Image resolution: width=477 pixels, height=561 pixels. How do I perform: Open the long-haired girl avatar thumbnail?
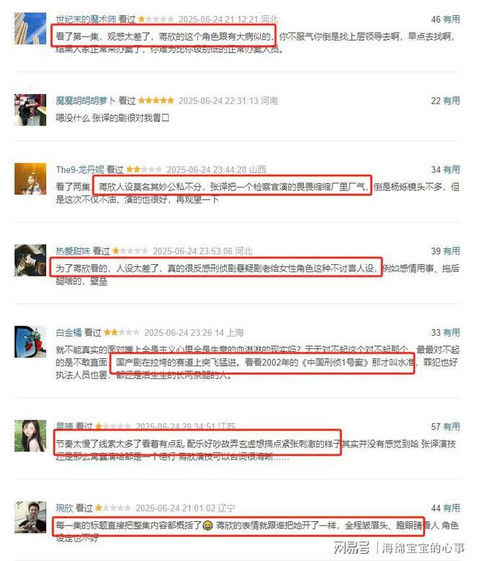pos(30,436)
